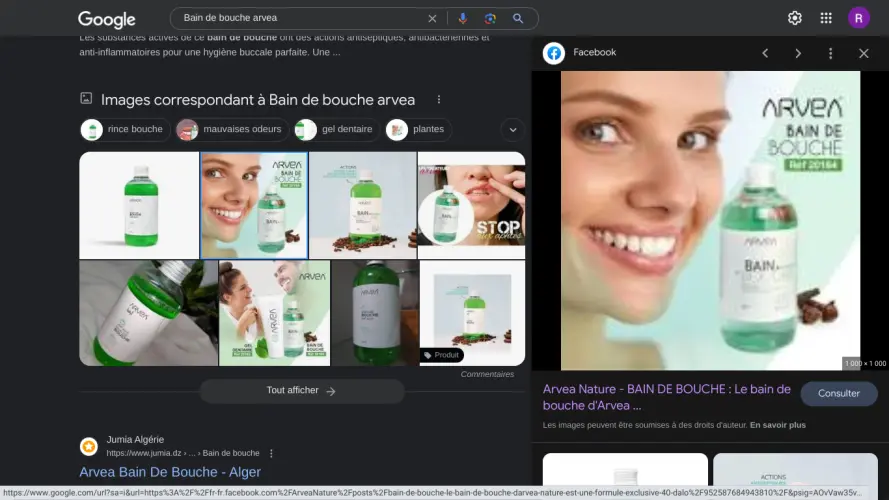Image resolution: width=889 pixels, height=500 pixels.
Task: Submit search with magnifier icon
Action: pyautogui.click(x=518, y=18)
